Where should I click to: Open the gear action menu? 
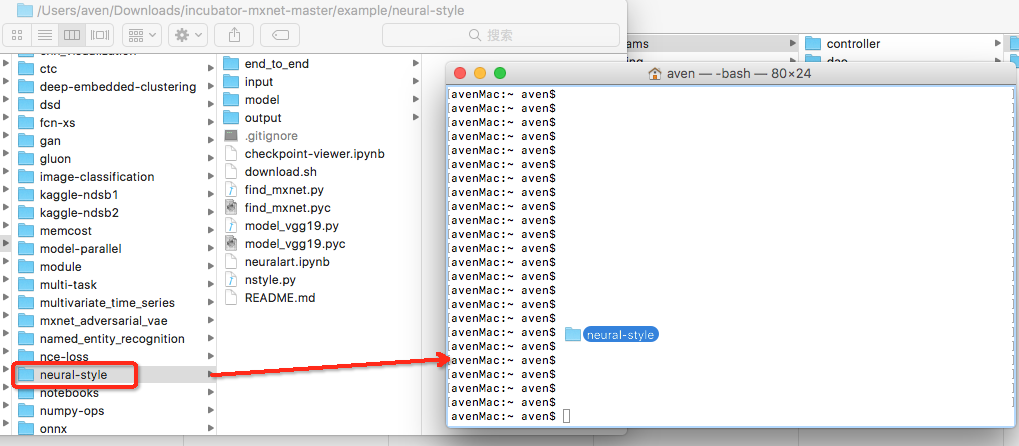click(x=187, y=35)
